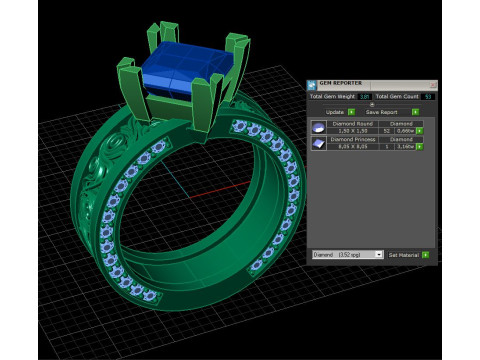Screen dimensions: 480x360
Task: Click the Total Gem Weight value field
Action: point(364,97)
